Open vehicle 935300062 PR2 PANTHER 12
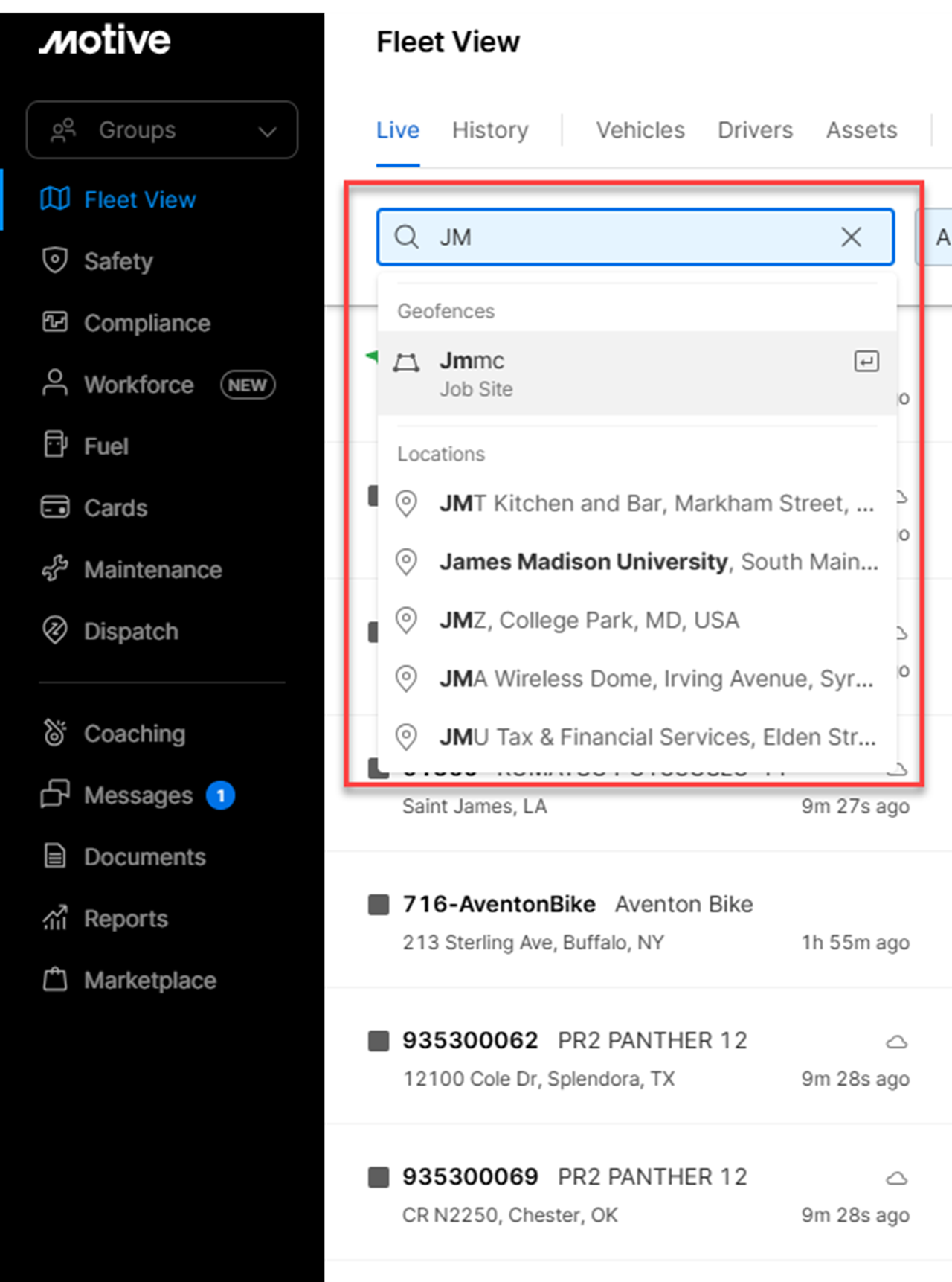 pyautogui.click(x=638, y=1057)
